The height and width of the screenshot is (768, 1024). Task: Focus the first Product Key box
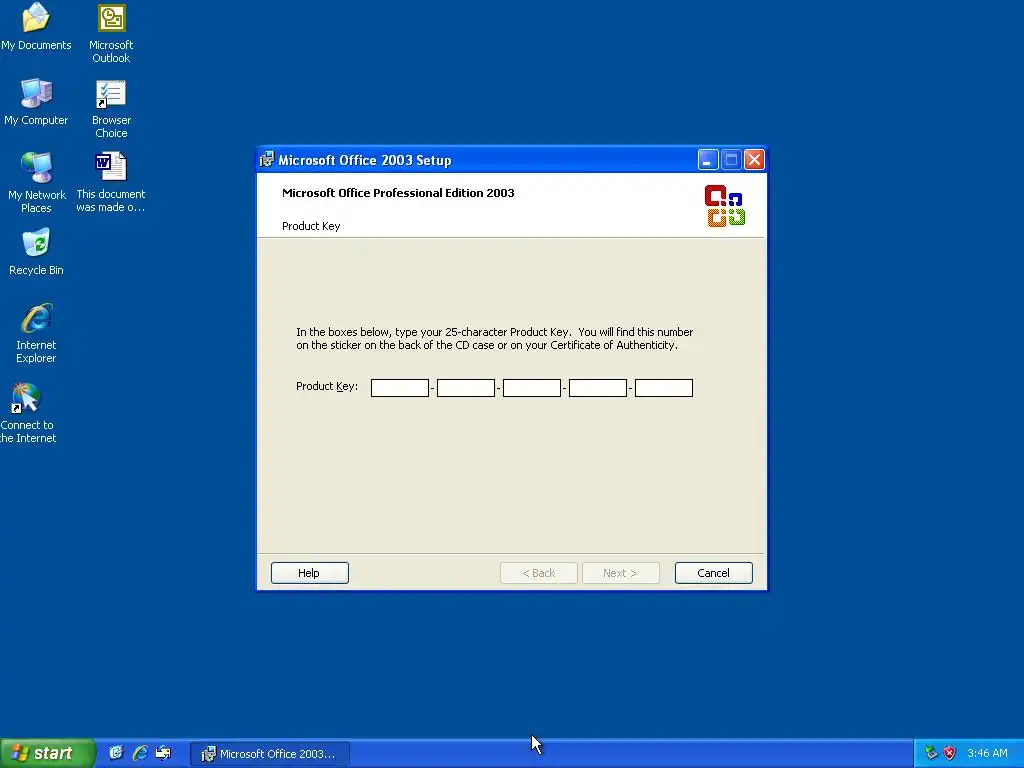(x=400, y=388)
